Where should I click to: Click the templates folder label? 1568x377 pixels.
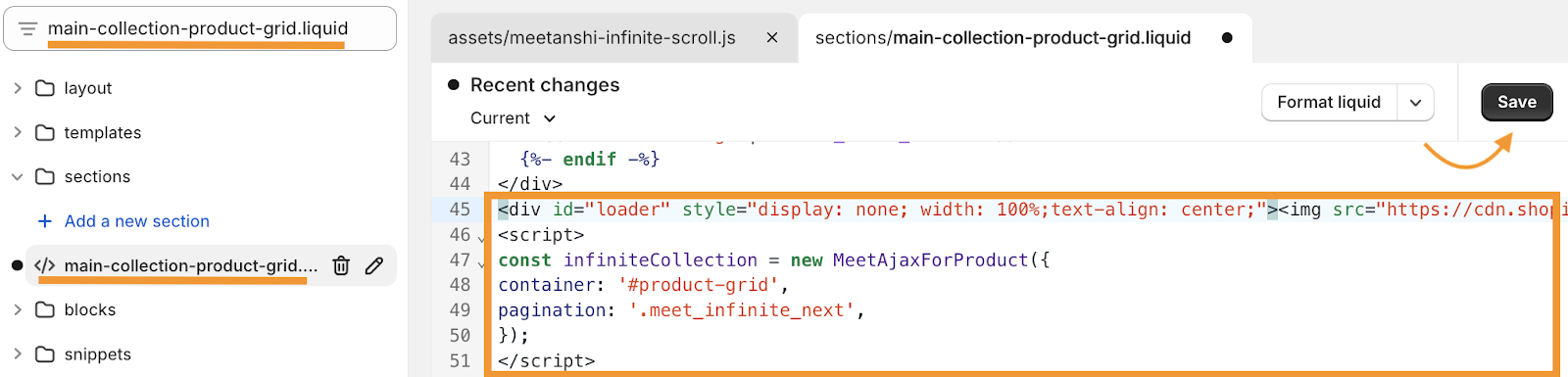[x=103, y=132]
